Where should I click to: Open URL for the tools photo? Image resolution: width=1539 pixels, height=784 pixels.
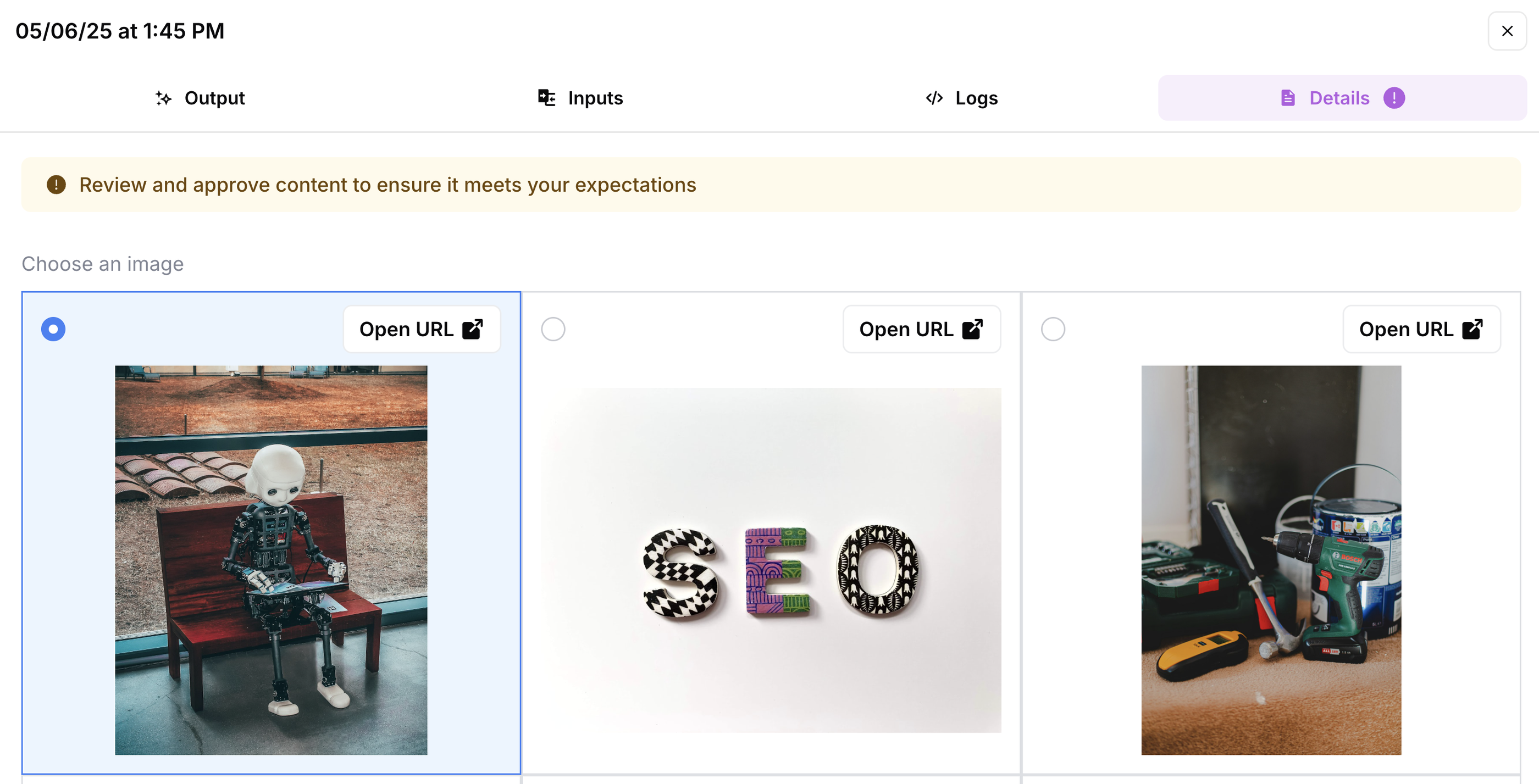[x=1422, y=329]
